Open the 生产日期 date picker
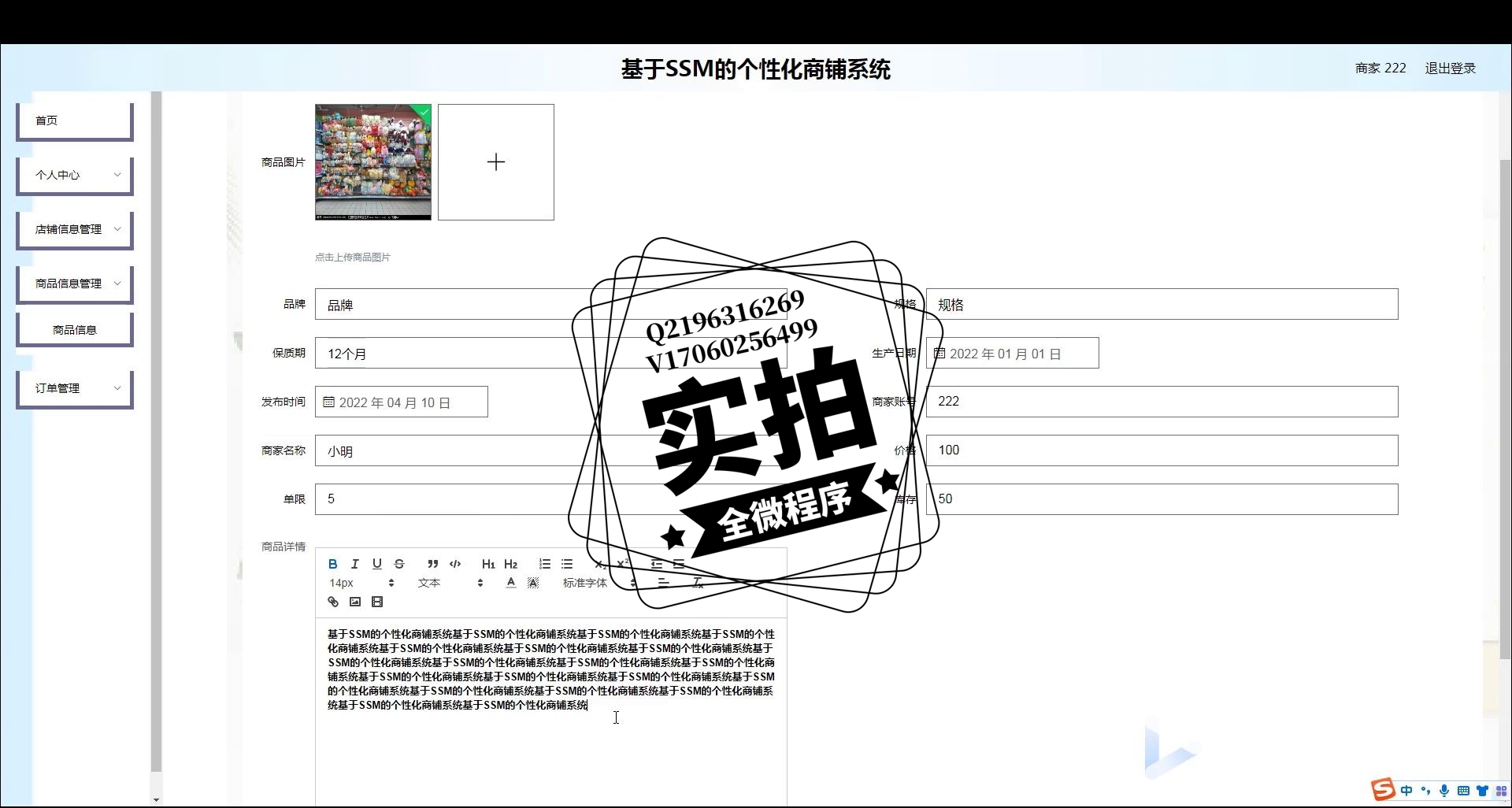The height and width of the screenshot is (808, 1512). tap(1013, 353)
